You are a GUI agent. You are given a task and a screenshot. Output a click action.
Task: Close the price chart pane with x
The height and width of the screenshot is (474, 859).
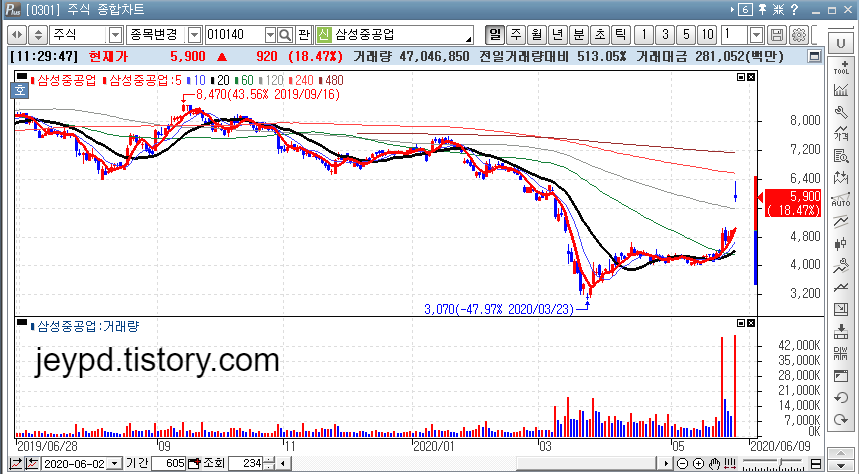[751, 77]
